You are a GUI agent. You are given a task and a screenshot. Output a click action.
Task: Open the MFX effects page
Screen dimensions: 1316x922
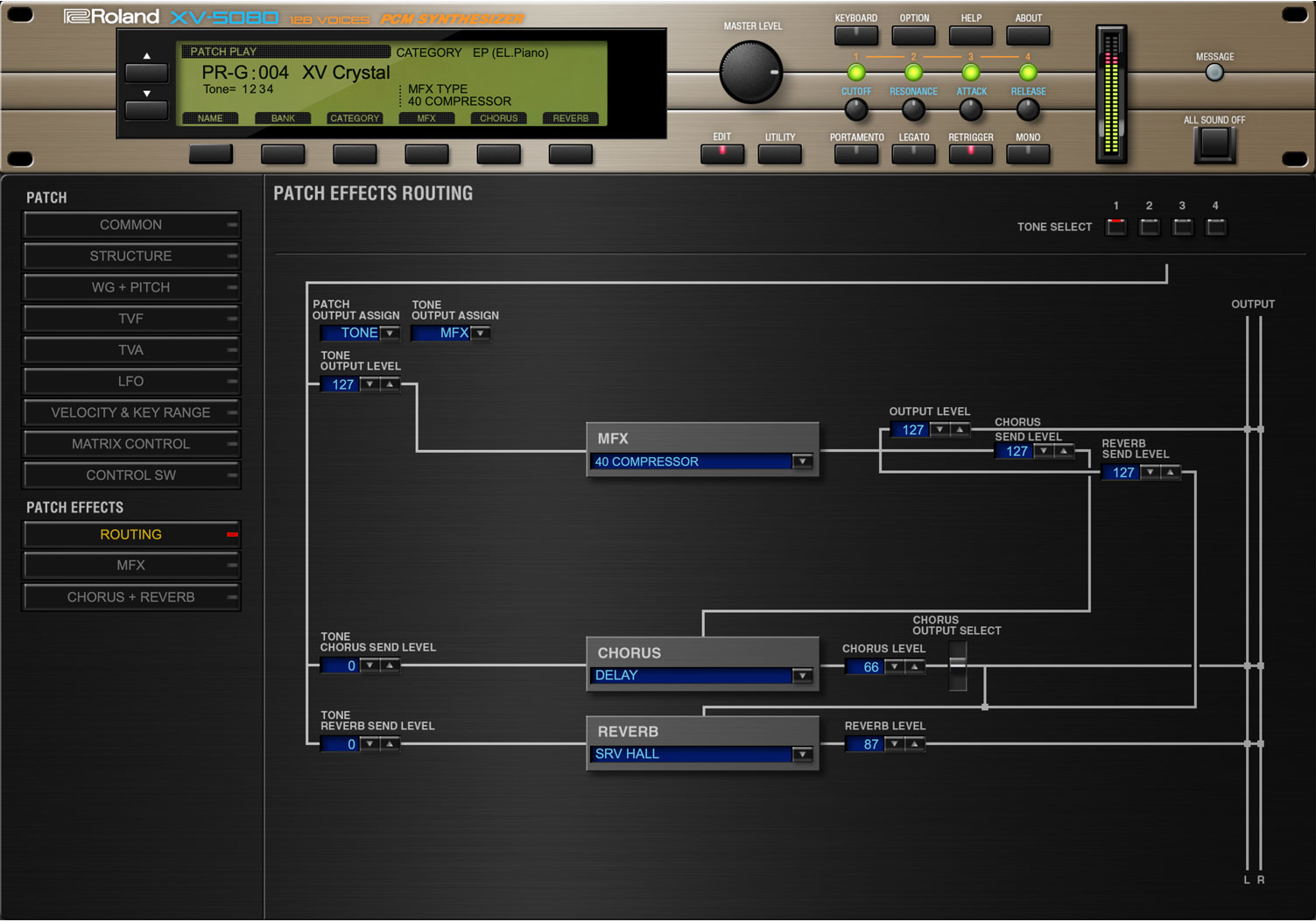131,566
